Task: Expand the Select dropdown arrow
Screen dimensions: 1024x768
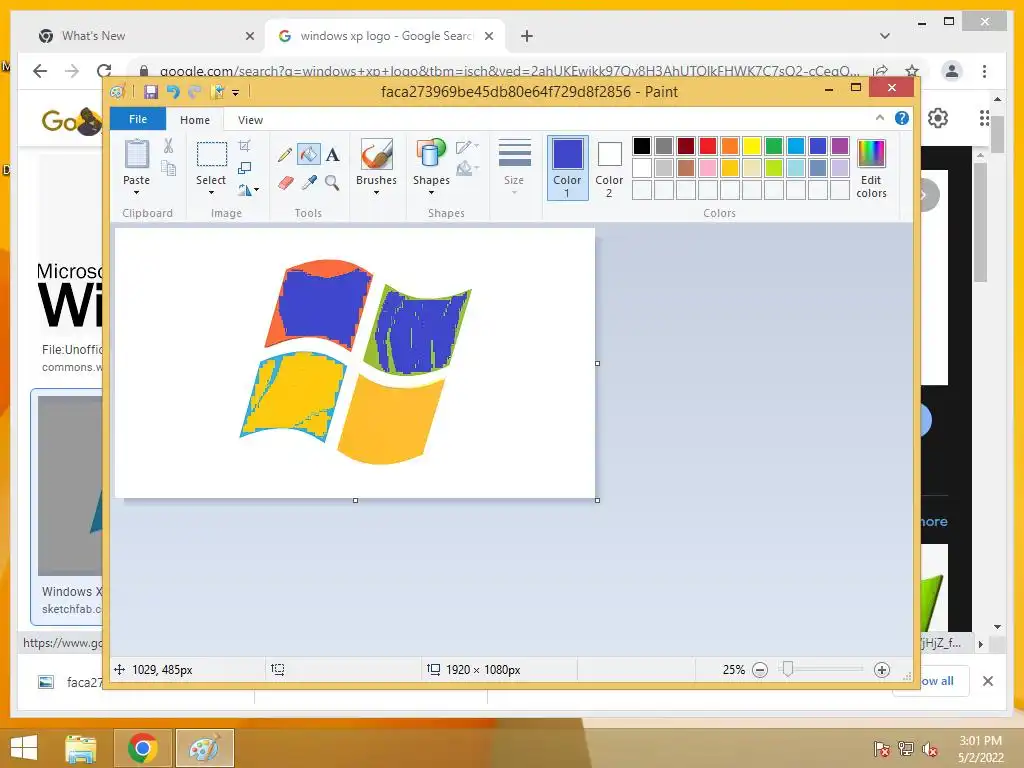Action: pos(212,193)
